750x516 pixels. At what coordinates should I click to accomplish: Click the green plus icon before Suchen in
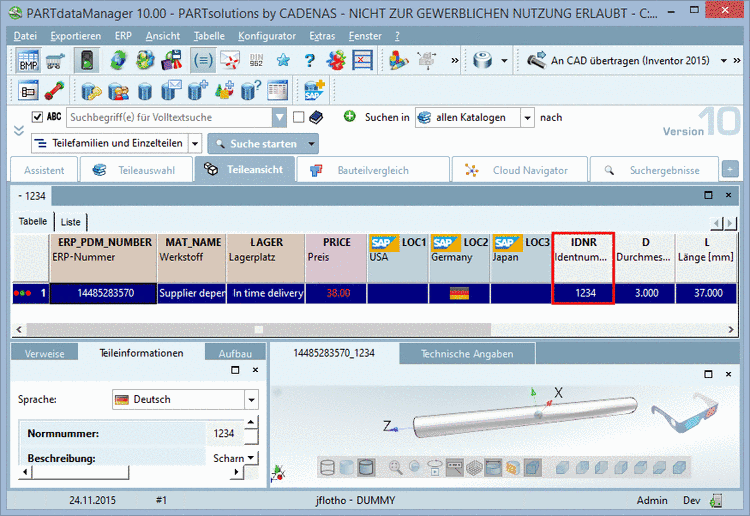(350, 116)
